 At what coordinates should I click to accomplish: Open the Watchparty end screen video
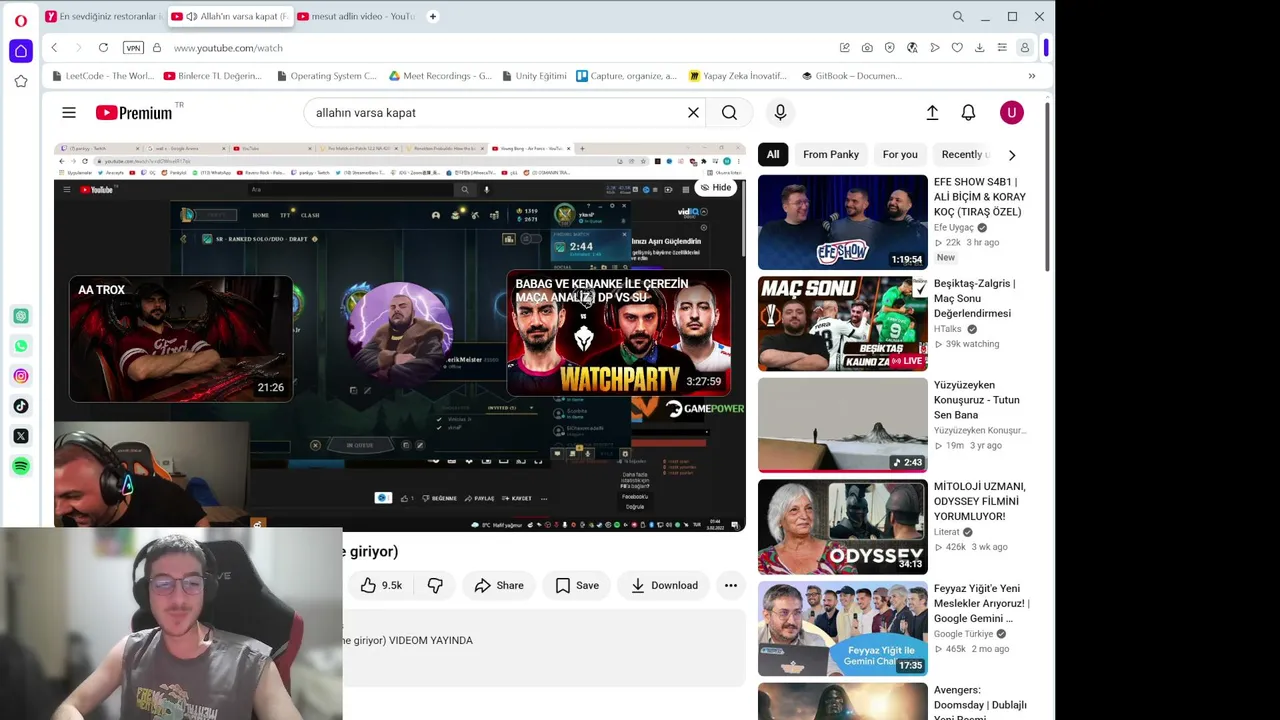pos(618,333)
